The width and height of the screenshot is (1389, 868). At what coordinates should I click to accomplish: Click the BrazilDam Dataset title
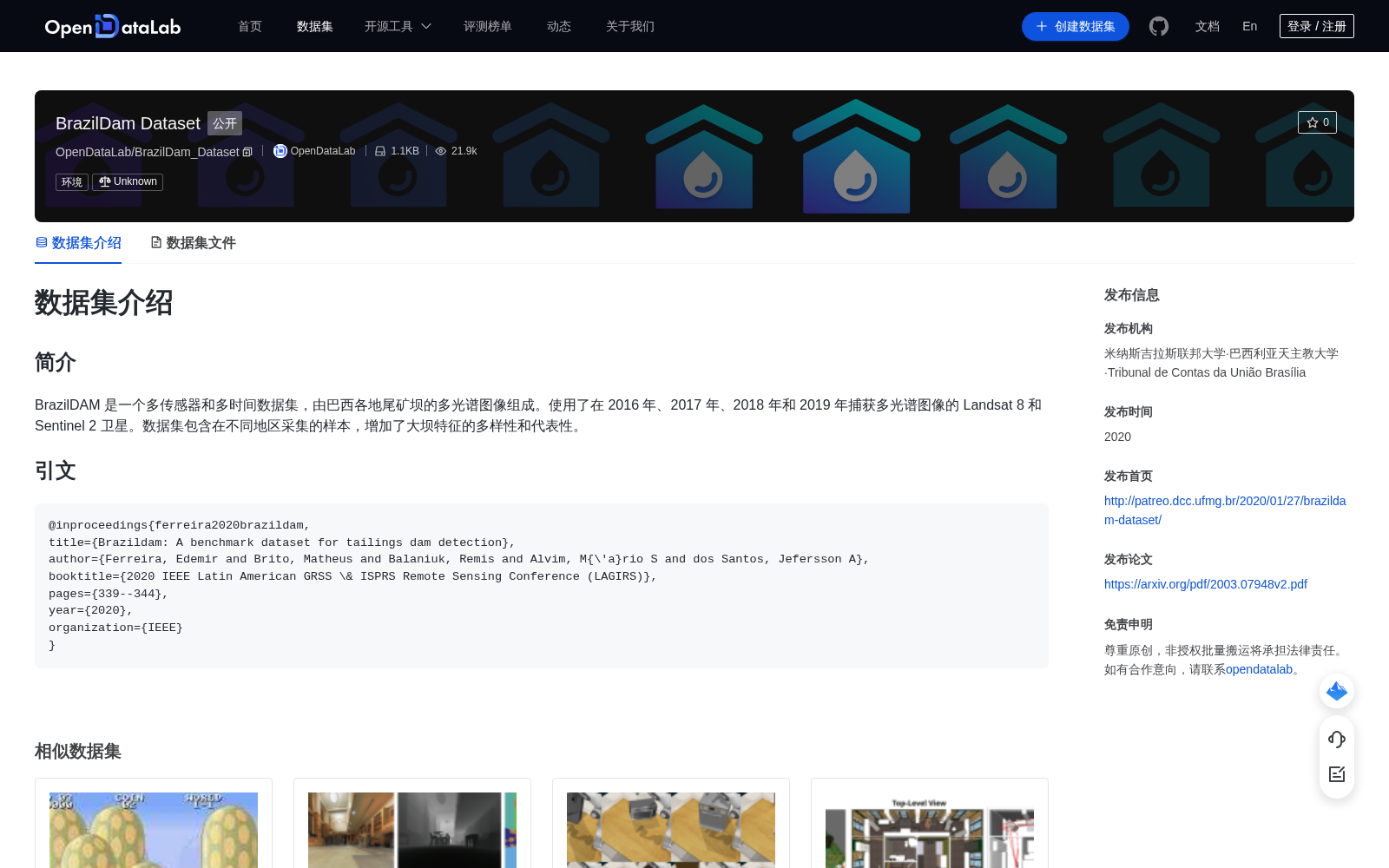128,123
